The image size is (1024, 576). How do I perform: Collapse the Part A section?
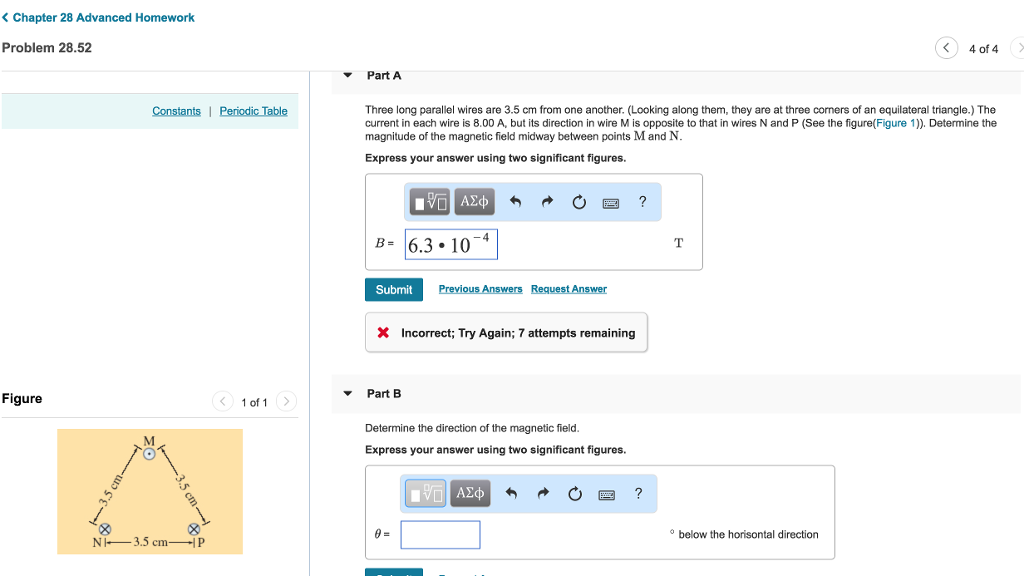(x=347, y=75)
